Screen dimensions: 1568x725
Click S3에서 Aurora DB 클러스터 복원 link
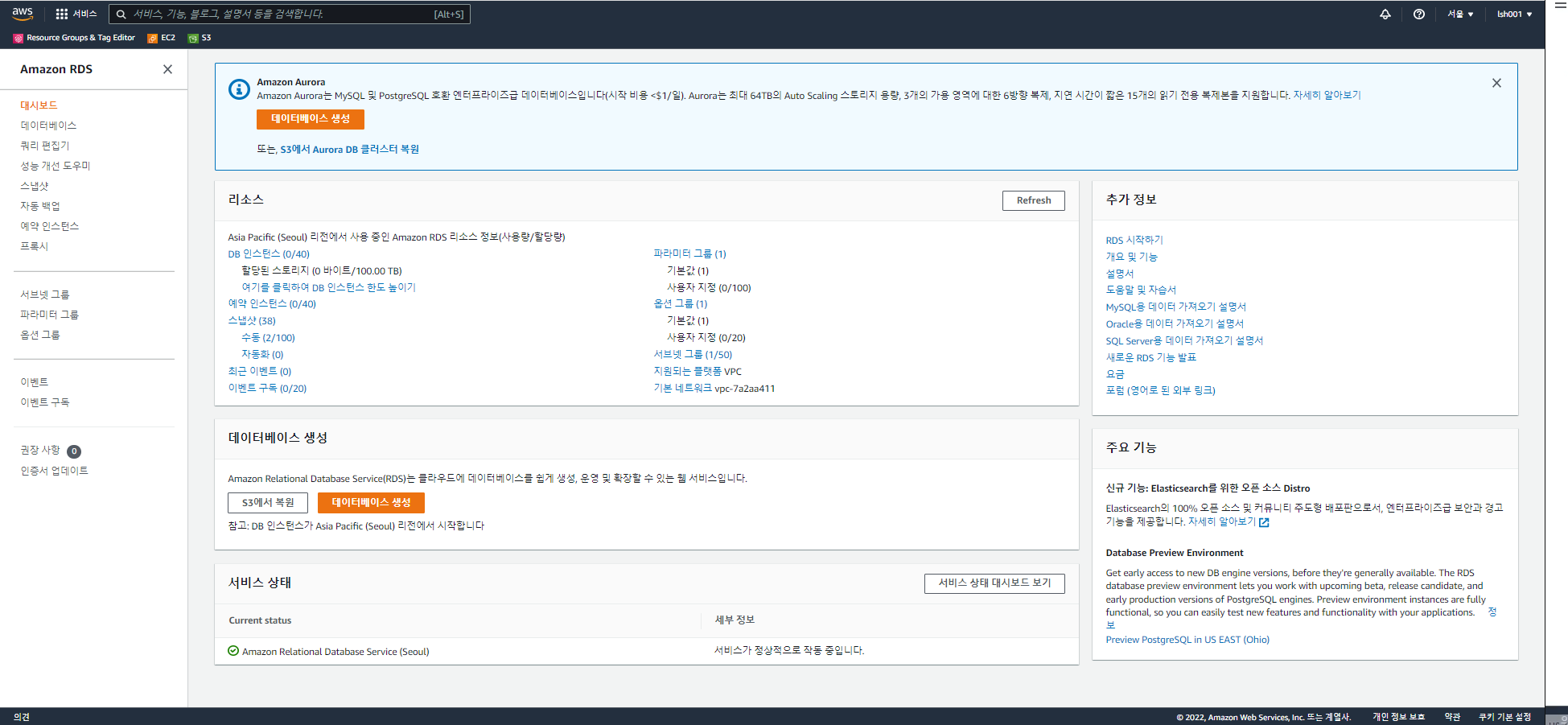(349, 150)
